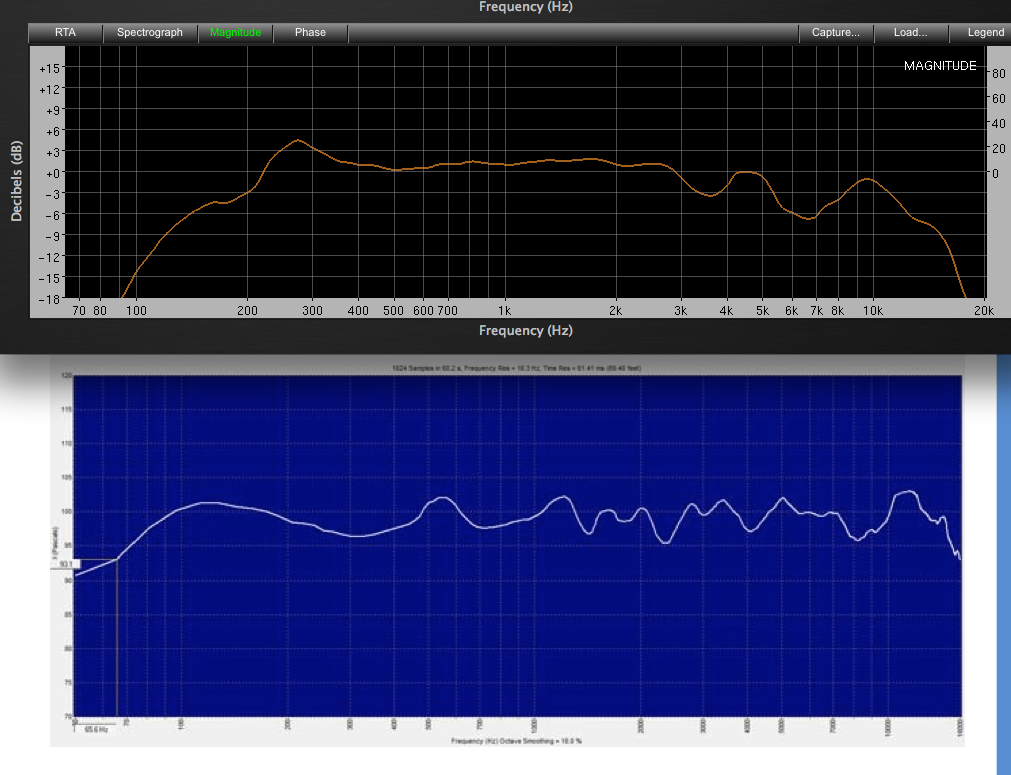Click the 65.6 Hz cursor frequency readout
The width and height of the screenshot is (1011, 775).
96,729
